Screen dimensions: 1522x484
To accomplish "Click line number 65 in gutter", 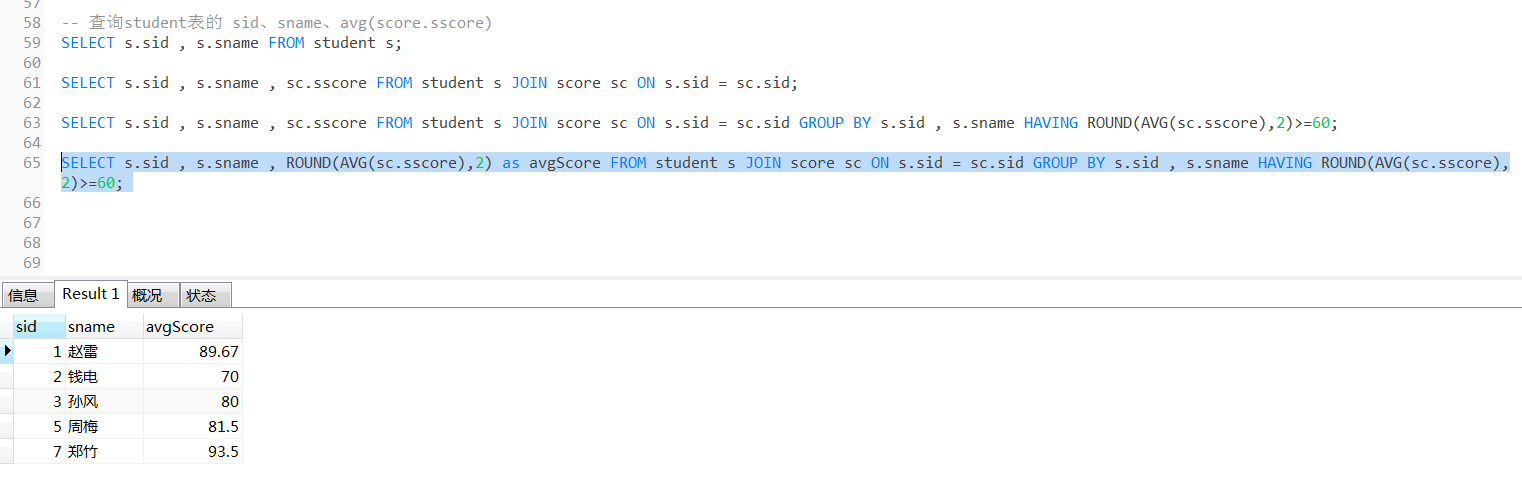I will pyautogui.click(x=31, y=162).
